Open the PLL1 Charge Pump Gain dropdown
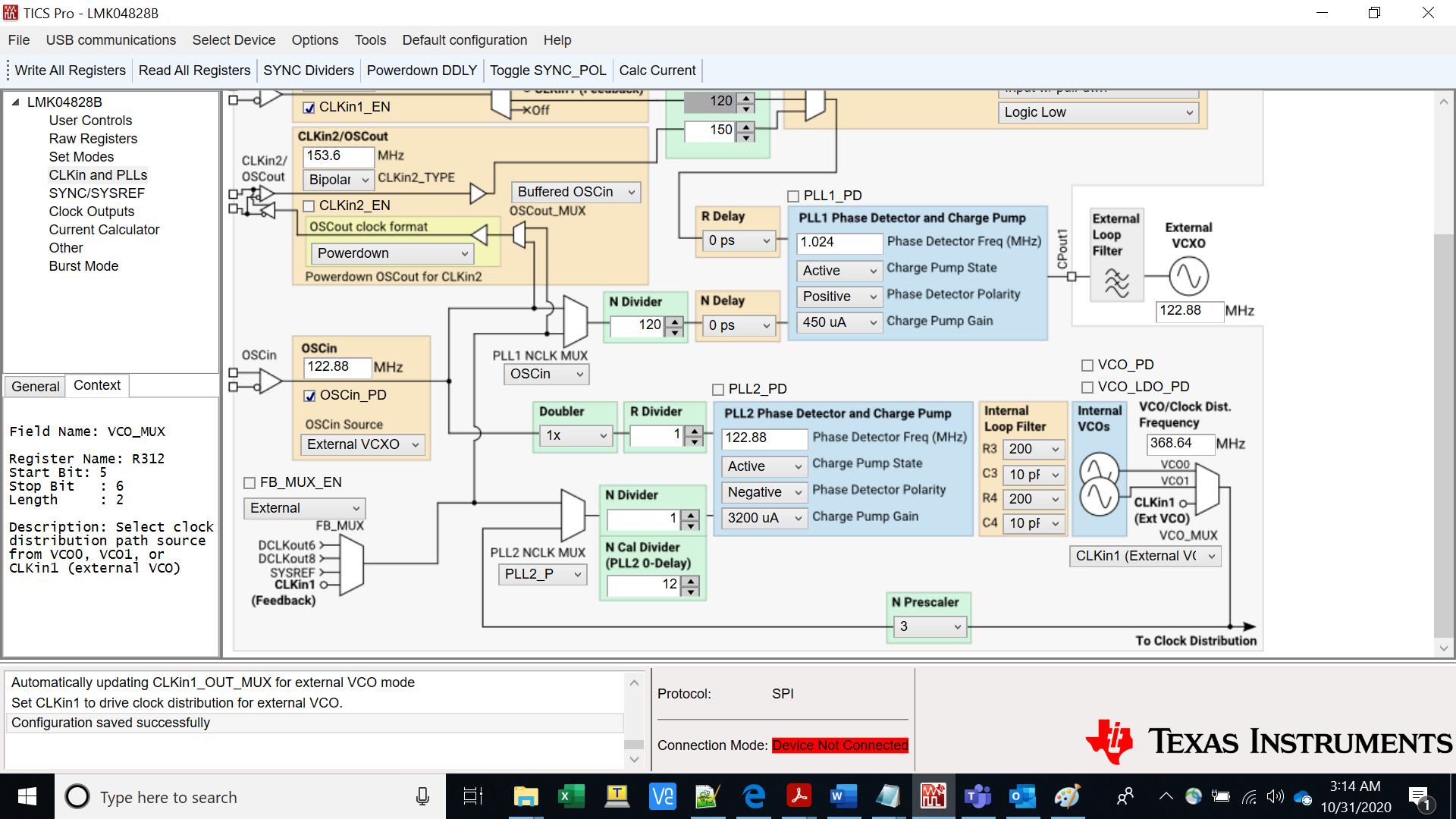 (x=838, y=322)
